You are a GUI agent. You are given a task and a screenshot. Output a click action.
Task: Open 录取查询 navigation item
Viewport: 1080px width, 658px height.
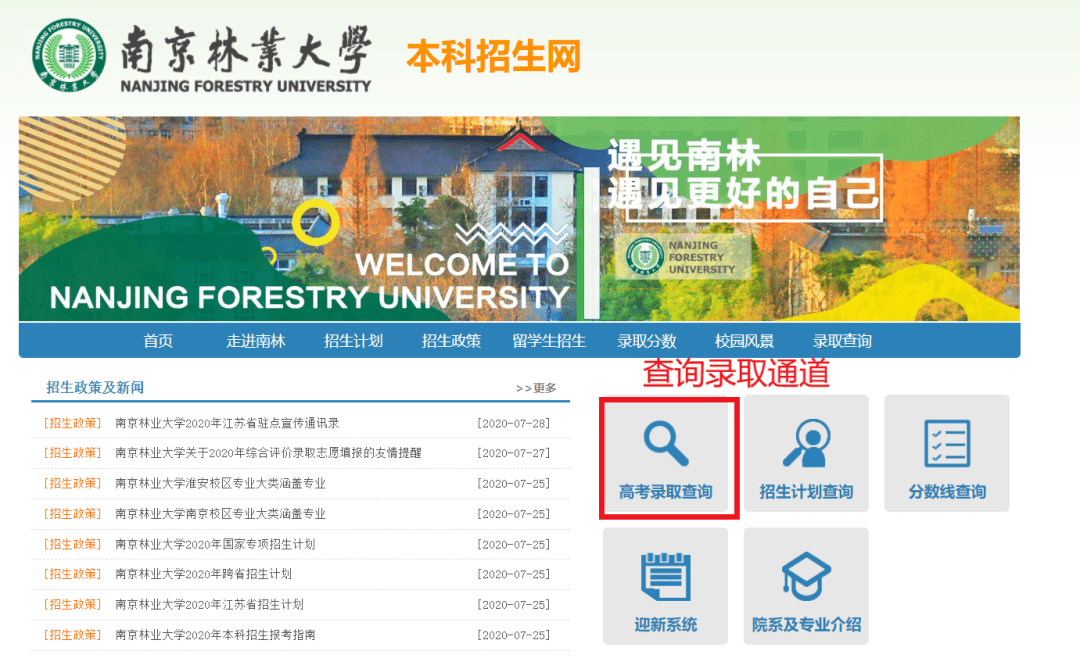842,341
